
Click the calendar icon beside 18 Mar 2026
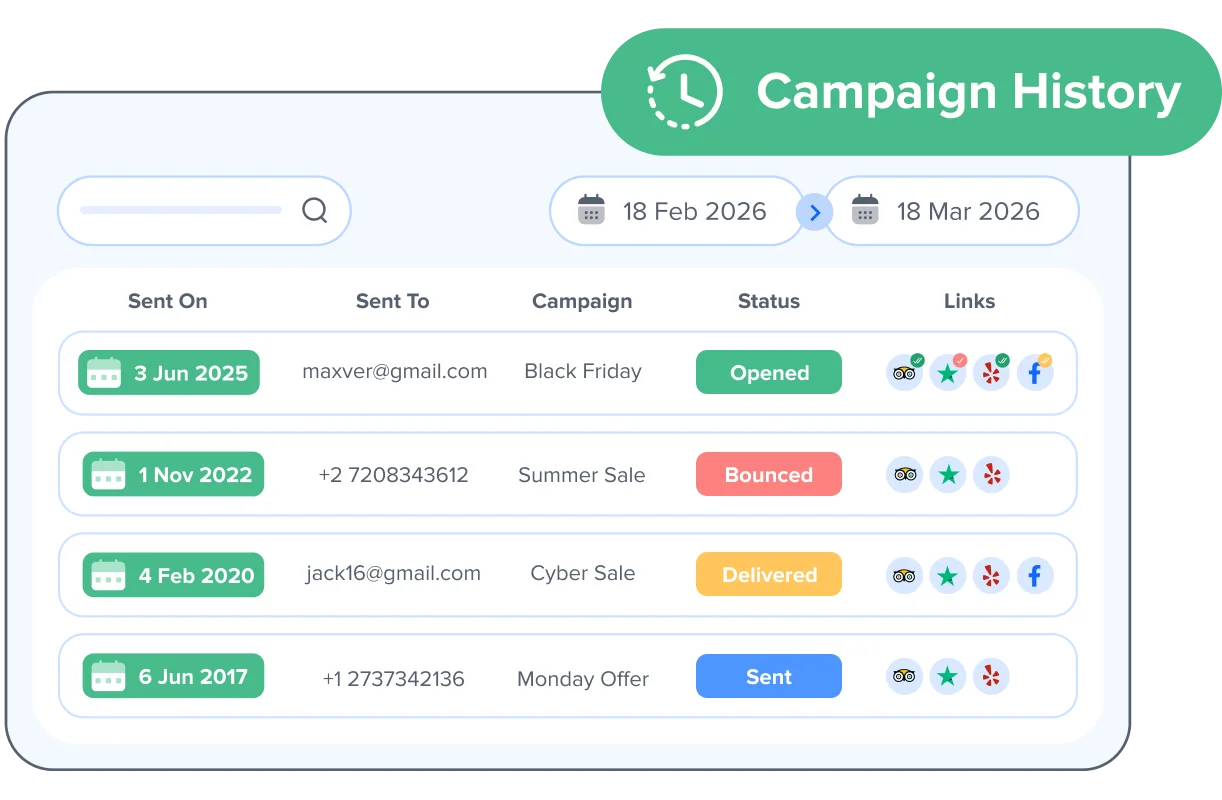click(865, 210)
